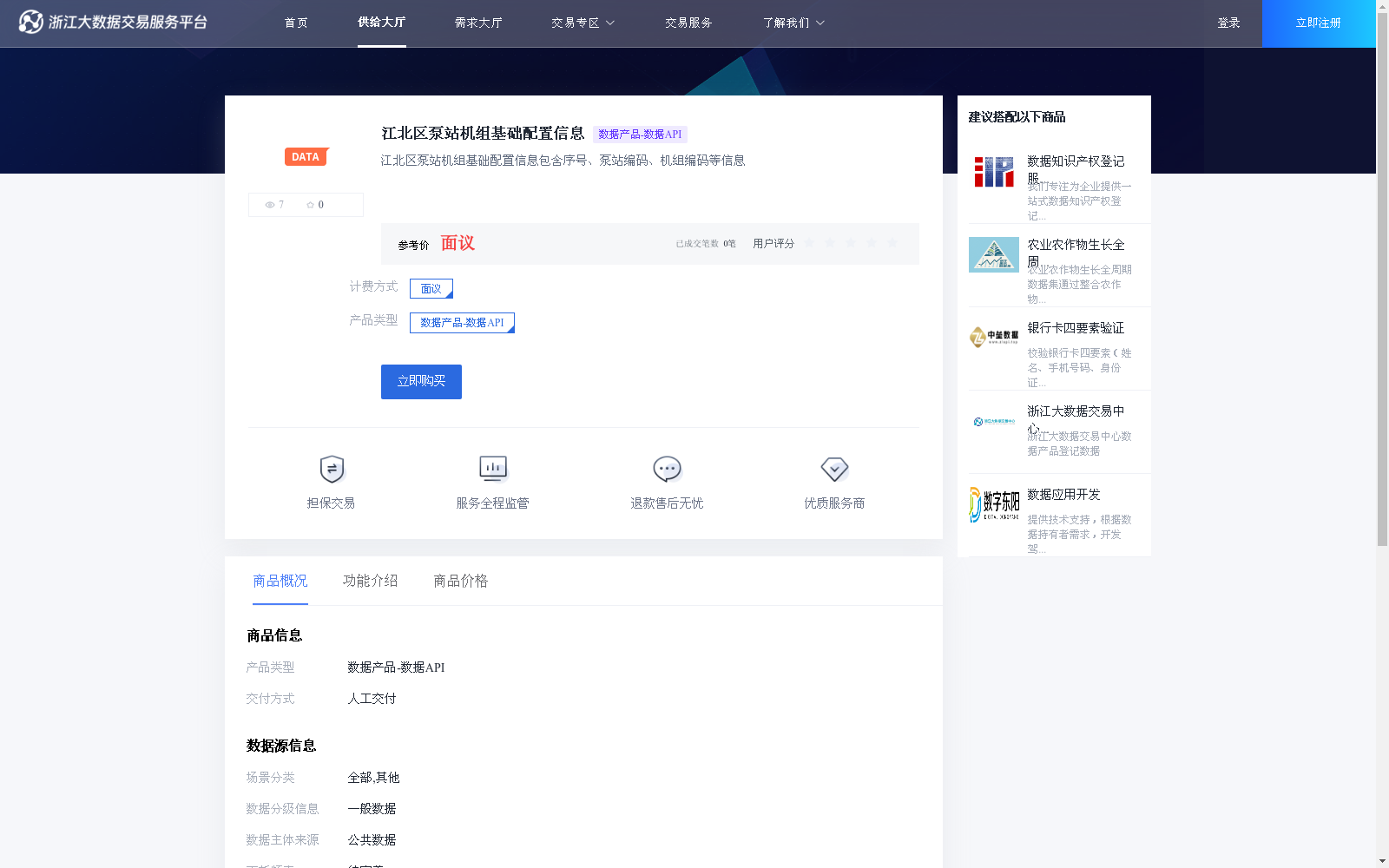1389x868 pixels.
Task: Click the first user rating star
Action: tap(809, 243)
